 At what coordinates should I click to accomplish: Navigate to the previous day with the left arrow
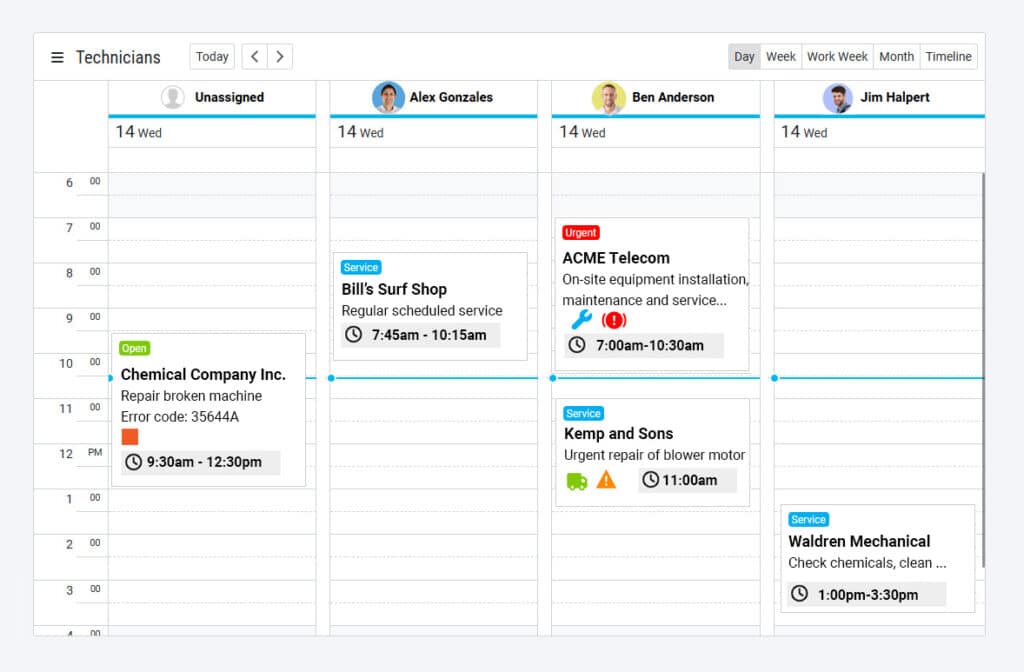click(x=256, y=56)
